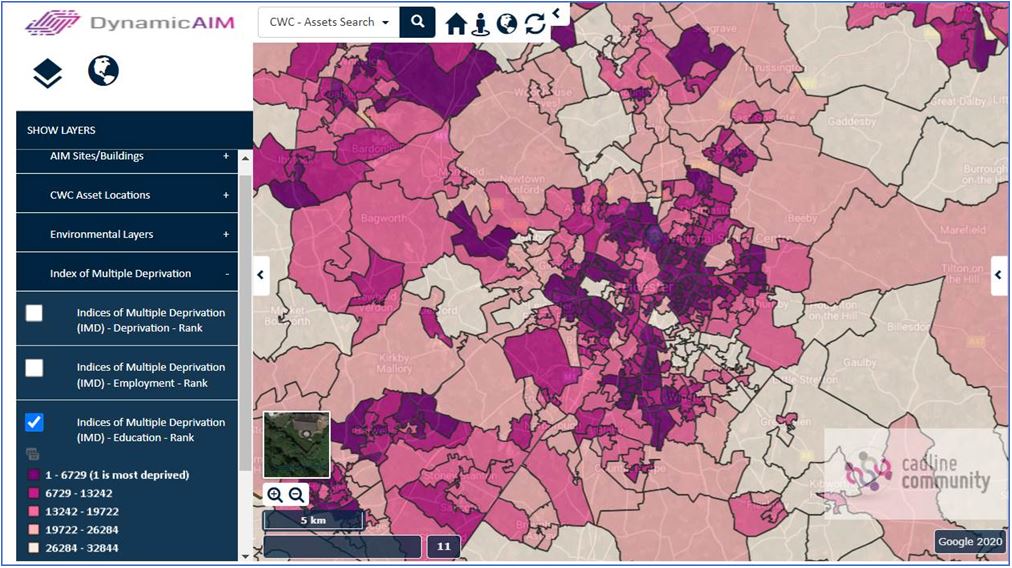Uncheck the IMD Education Rank layer

pos(34,422)
